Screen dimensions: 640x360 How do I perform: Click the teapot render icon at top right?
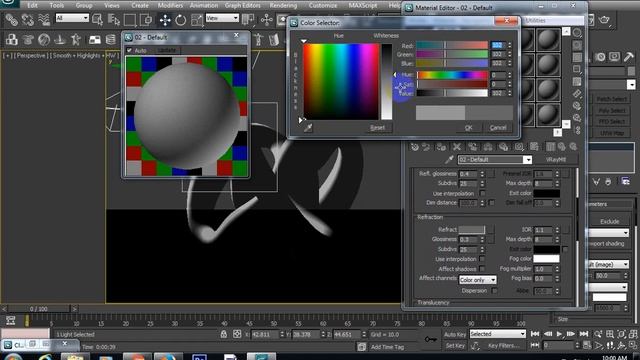[605, 20]
